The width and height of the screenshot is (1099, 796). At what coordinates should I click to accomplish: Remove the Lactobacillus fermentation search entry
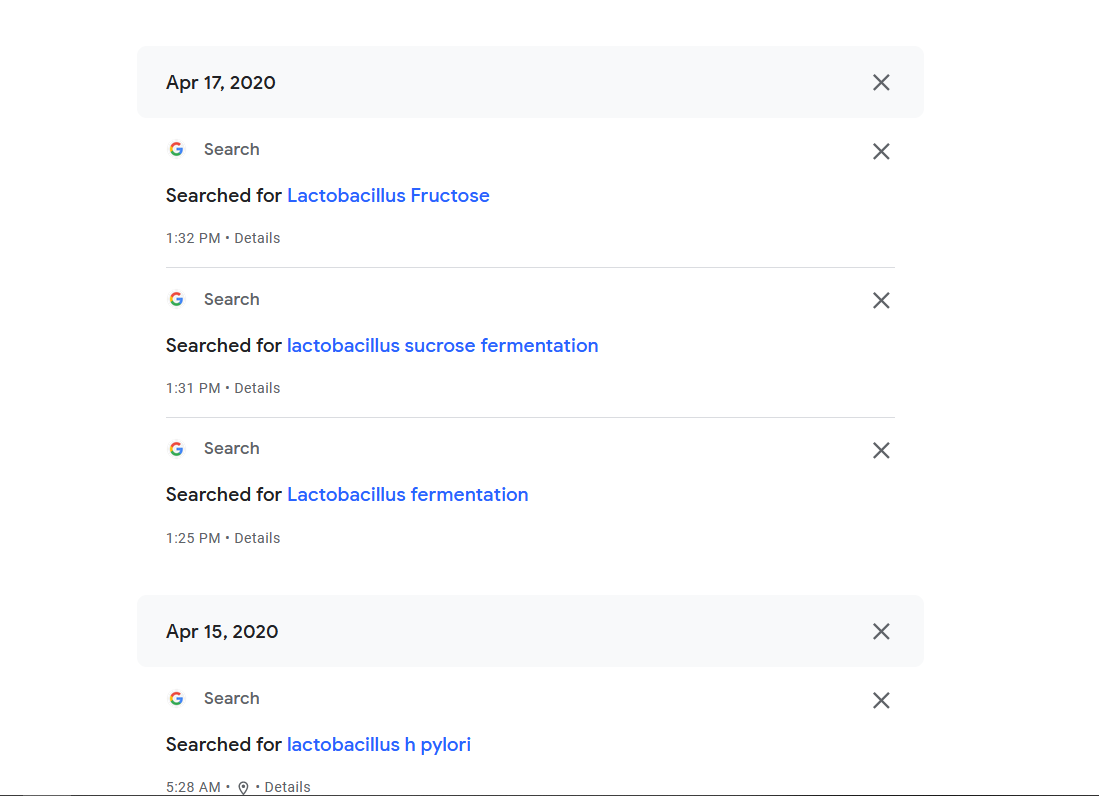[x=881, y=451]
